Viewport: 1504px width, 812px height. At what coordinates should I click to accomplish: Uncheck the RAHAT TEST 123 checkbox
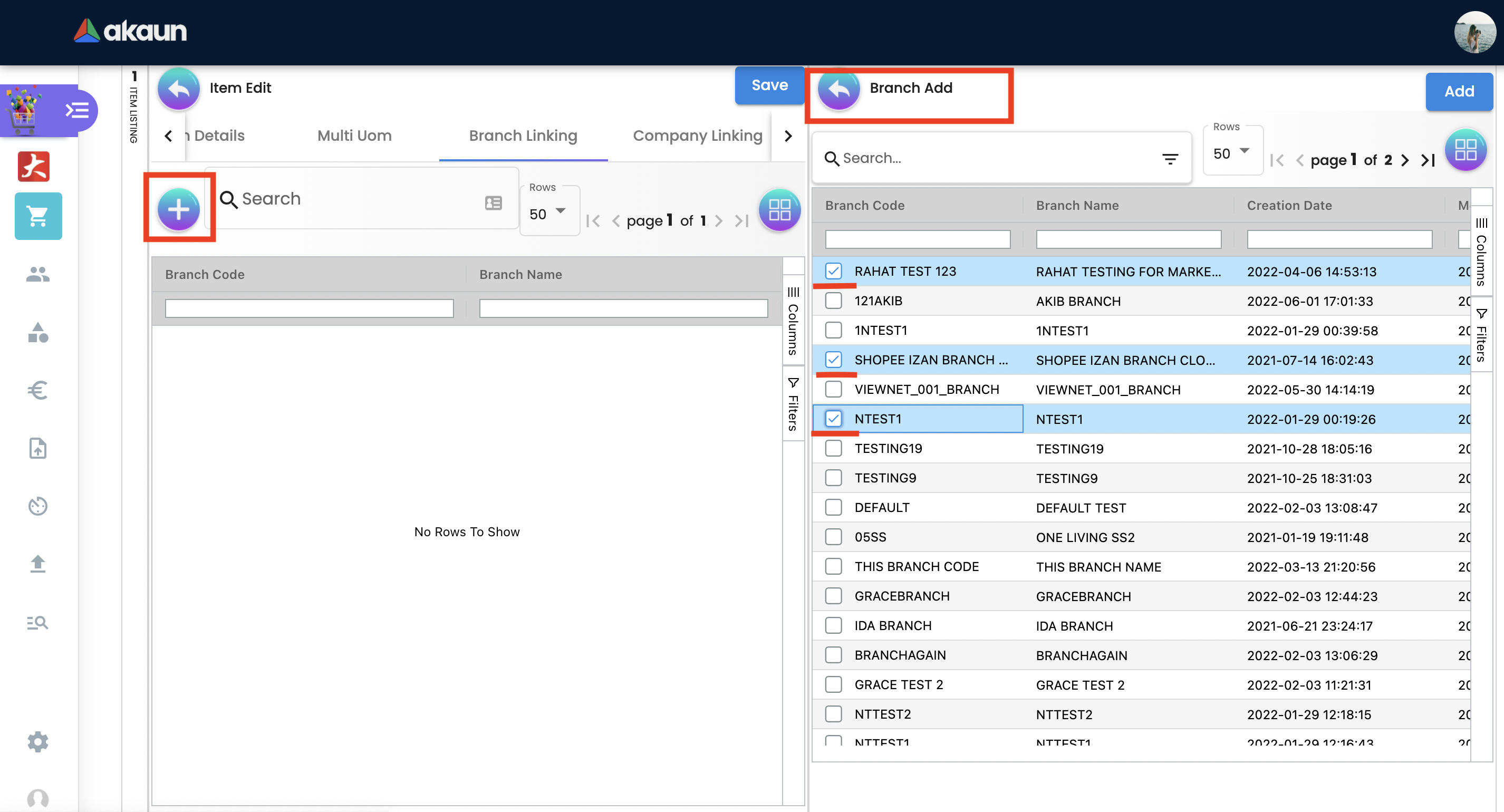point(833,272)
